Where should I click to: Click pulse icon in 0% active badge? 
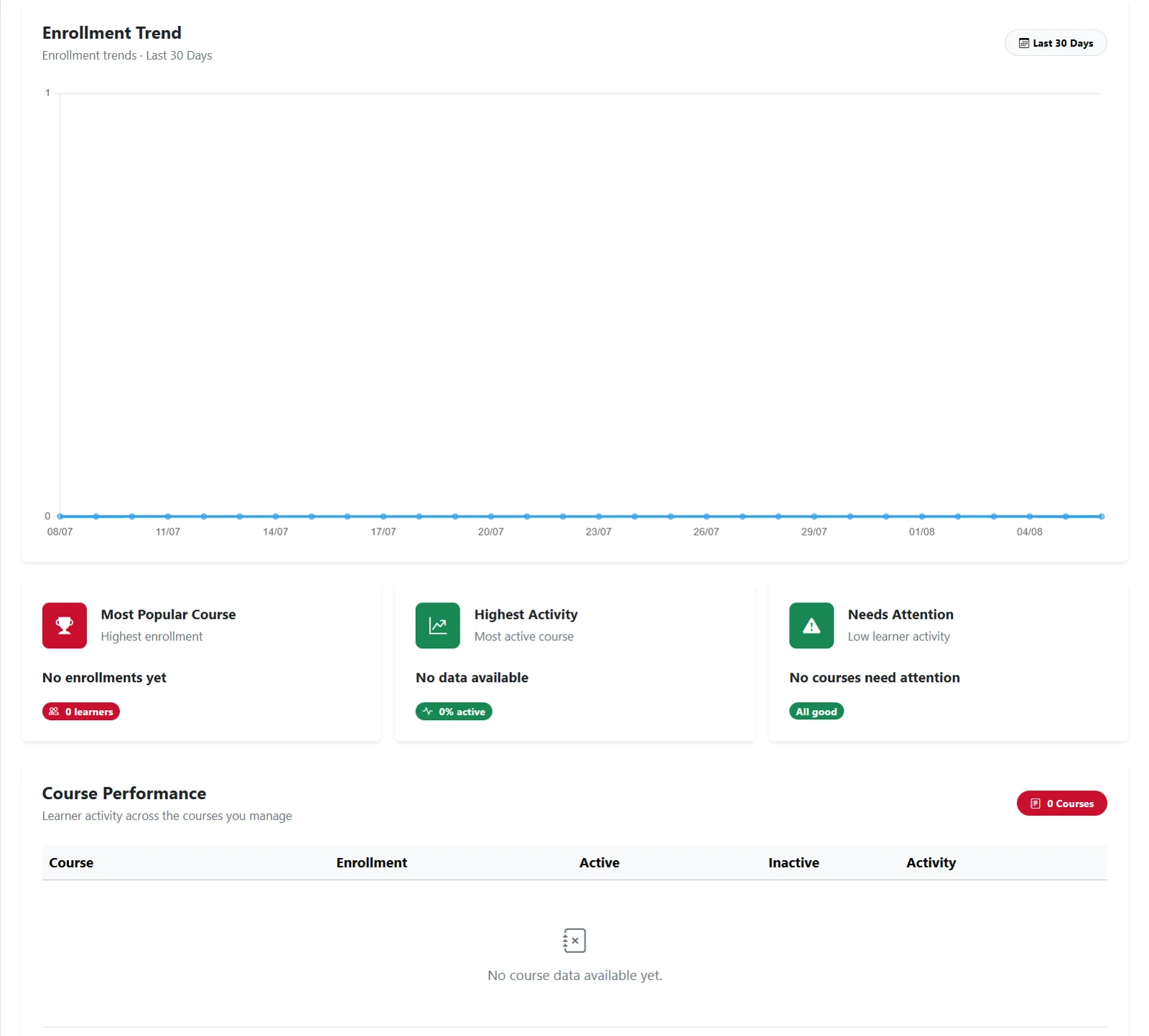427,711
